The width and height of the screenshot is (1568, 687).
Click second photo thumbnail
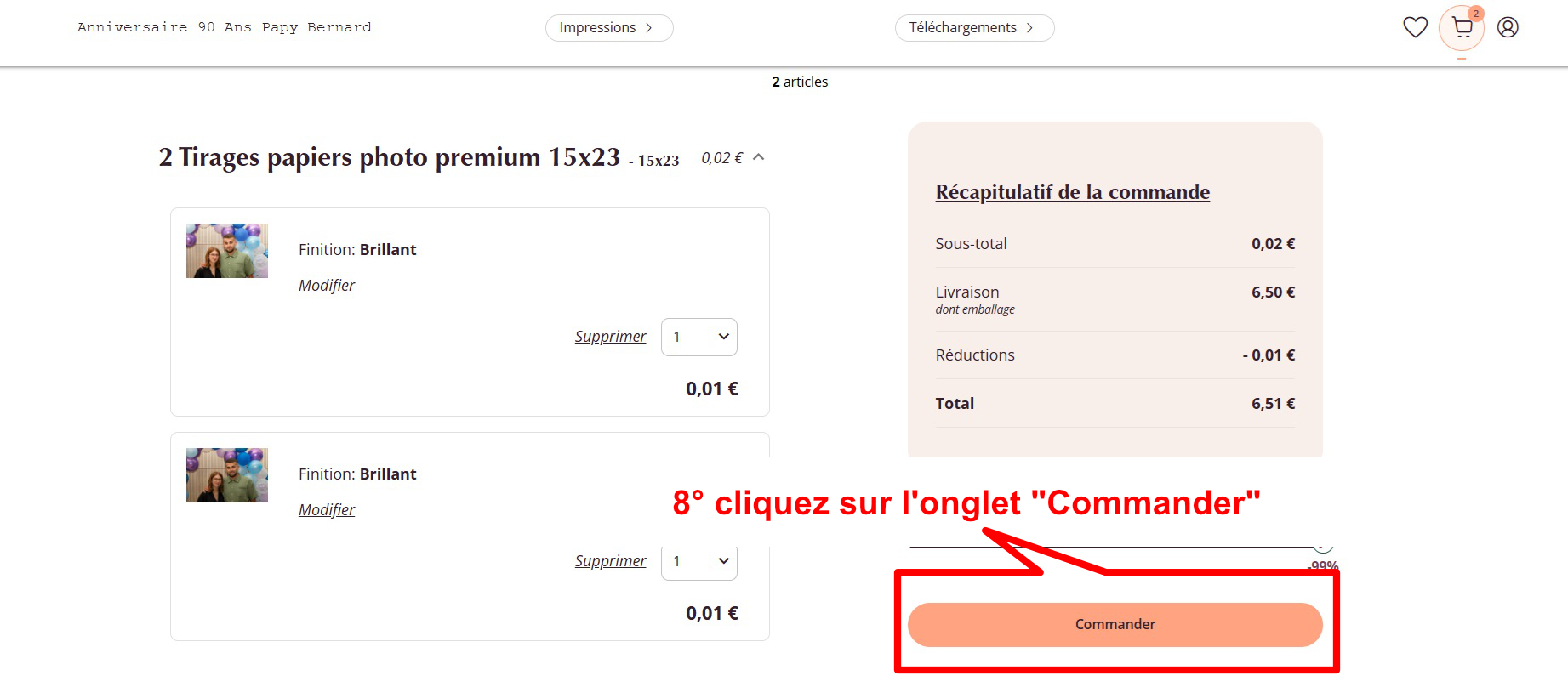227,475
